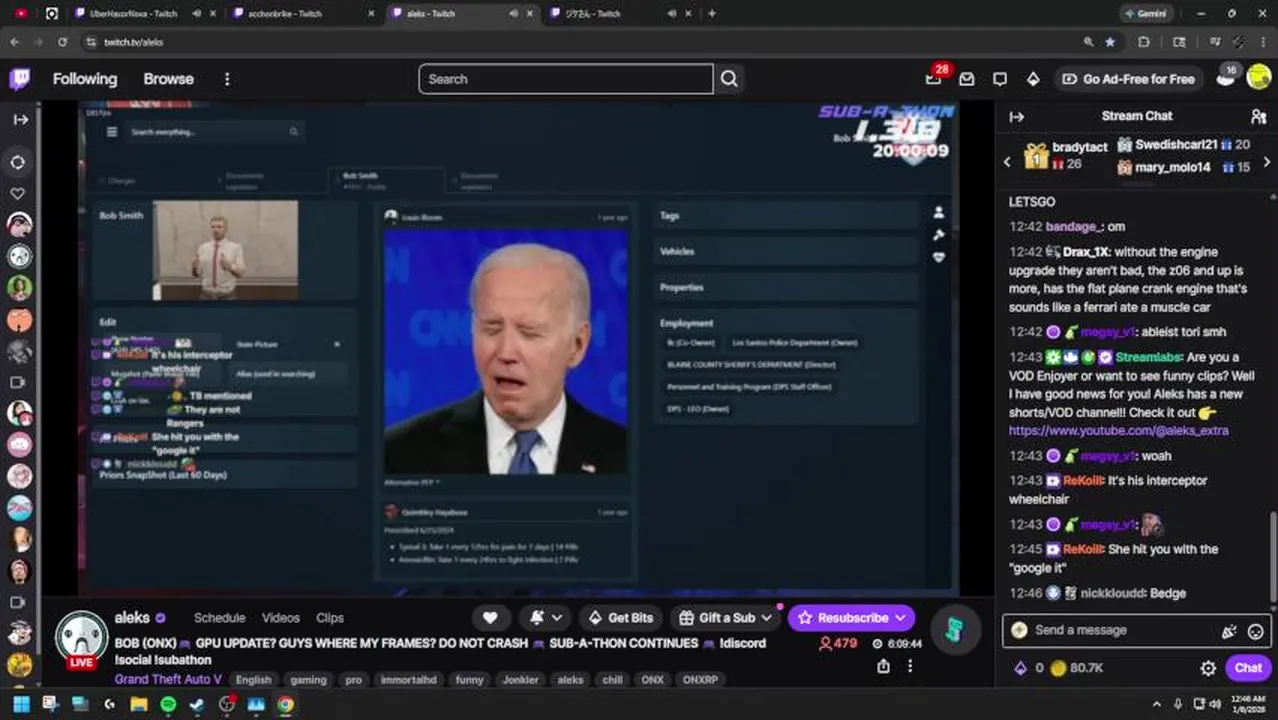This screenshot has height=720, width=1278.
Task: Open Spotify from the taskbar
Action: pos(168,704)
